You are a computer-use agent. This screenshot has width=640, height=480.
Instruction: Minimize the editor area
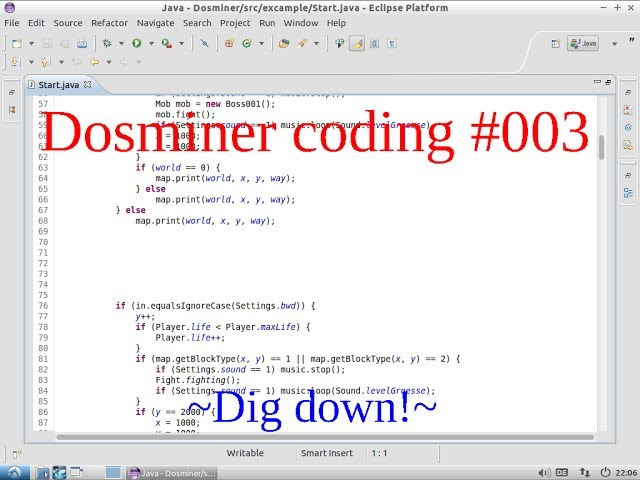click(x=597, y=82)
